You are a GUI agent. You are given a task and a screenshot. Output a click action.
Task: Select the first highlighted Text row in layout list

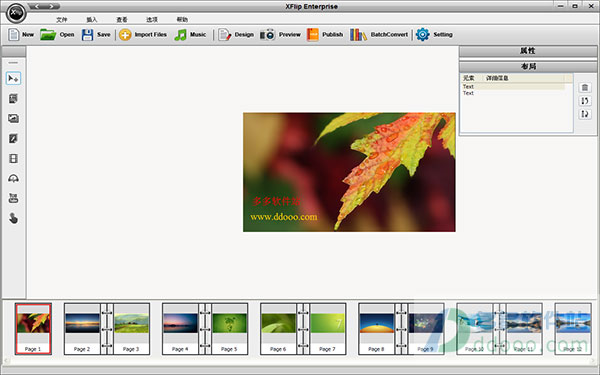click(x=513, y=87)
